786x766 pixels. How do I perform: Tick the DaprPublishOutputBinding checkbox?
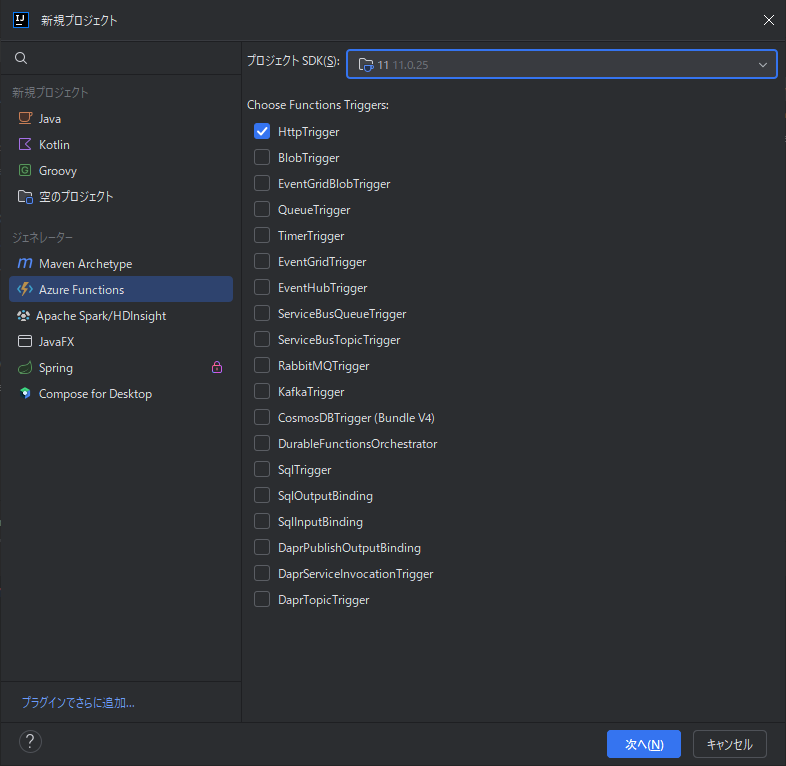click(262, 547)
